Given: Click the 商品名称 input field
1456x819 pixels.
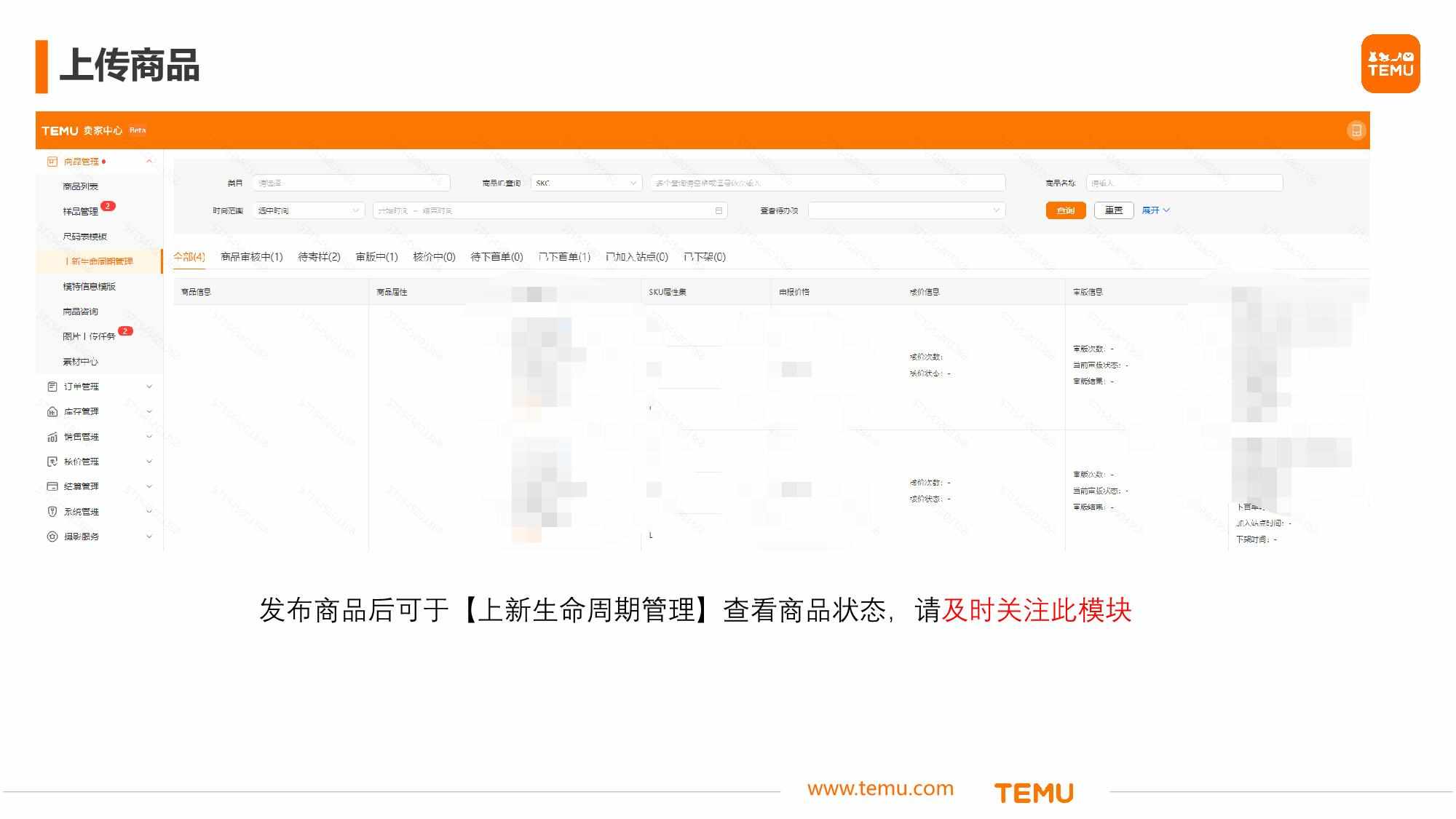Looking at the screenshot, I should (1184, 183).
